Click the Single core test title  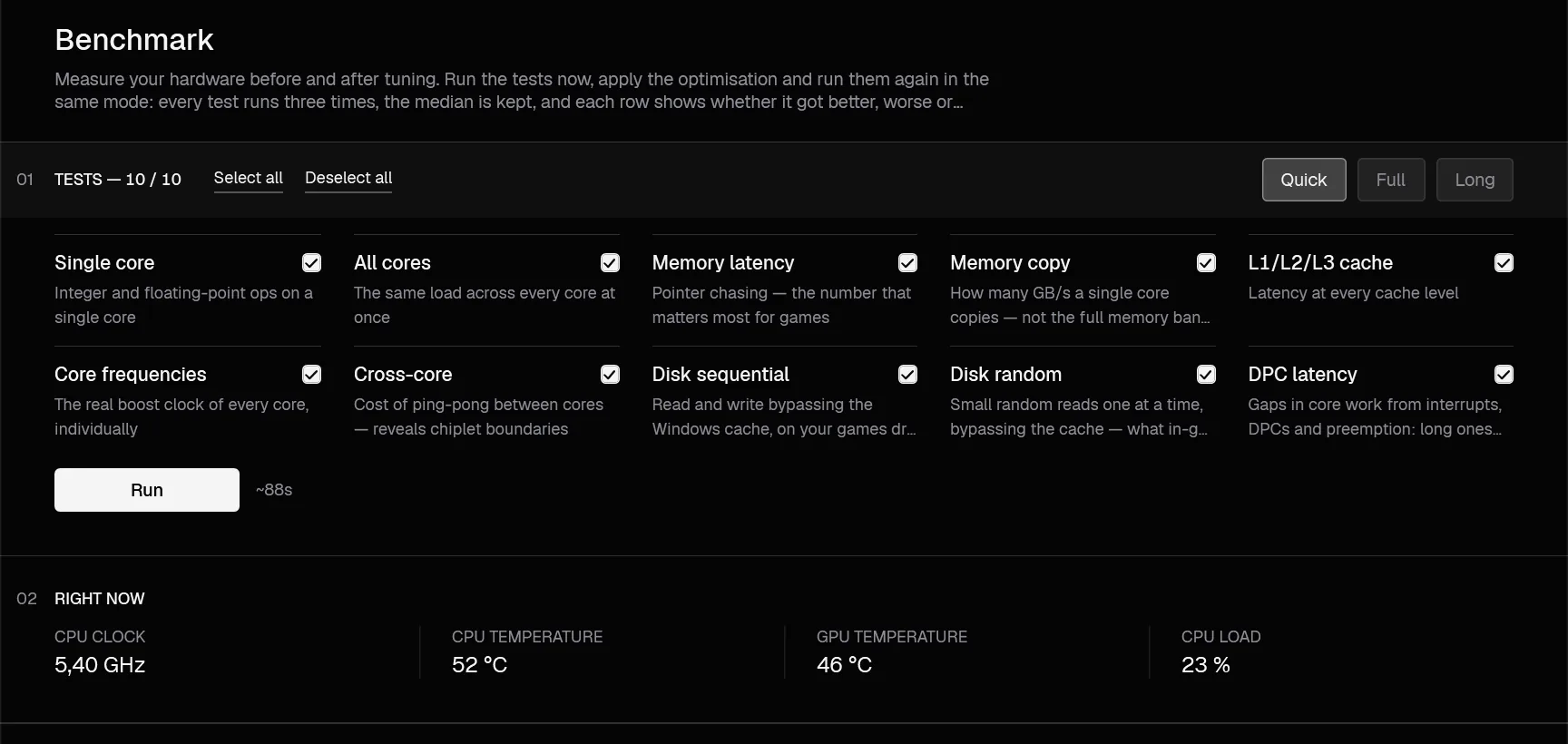click(104, 263)
